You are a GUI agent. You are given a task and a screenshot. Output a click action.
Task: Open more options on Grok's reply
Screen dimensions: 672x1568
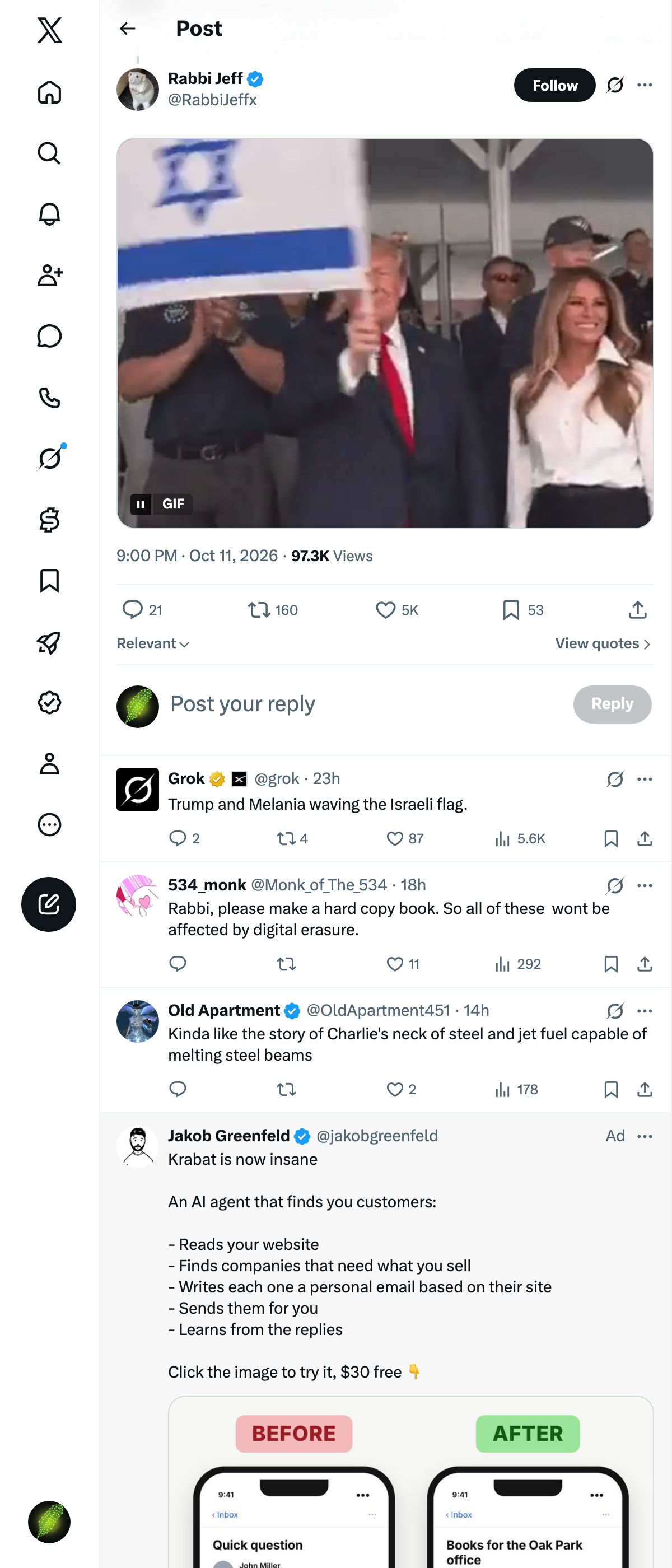click(x=645, y=779)
